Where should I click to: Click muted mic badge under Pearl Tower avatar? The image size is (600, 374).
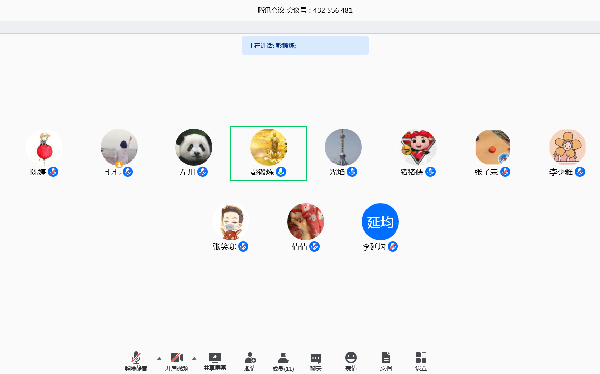pyautogui.click(x=352, y=172)
